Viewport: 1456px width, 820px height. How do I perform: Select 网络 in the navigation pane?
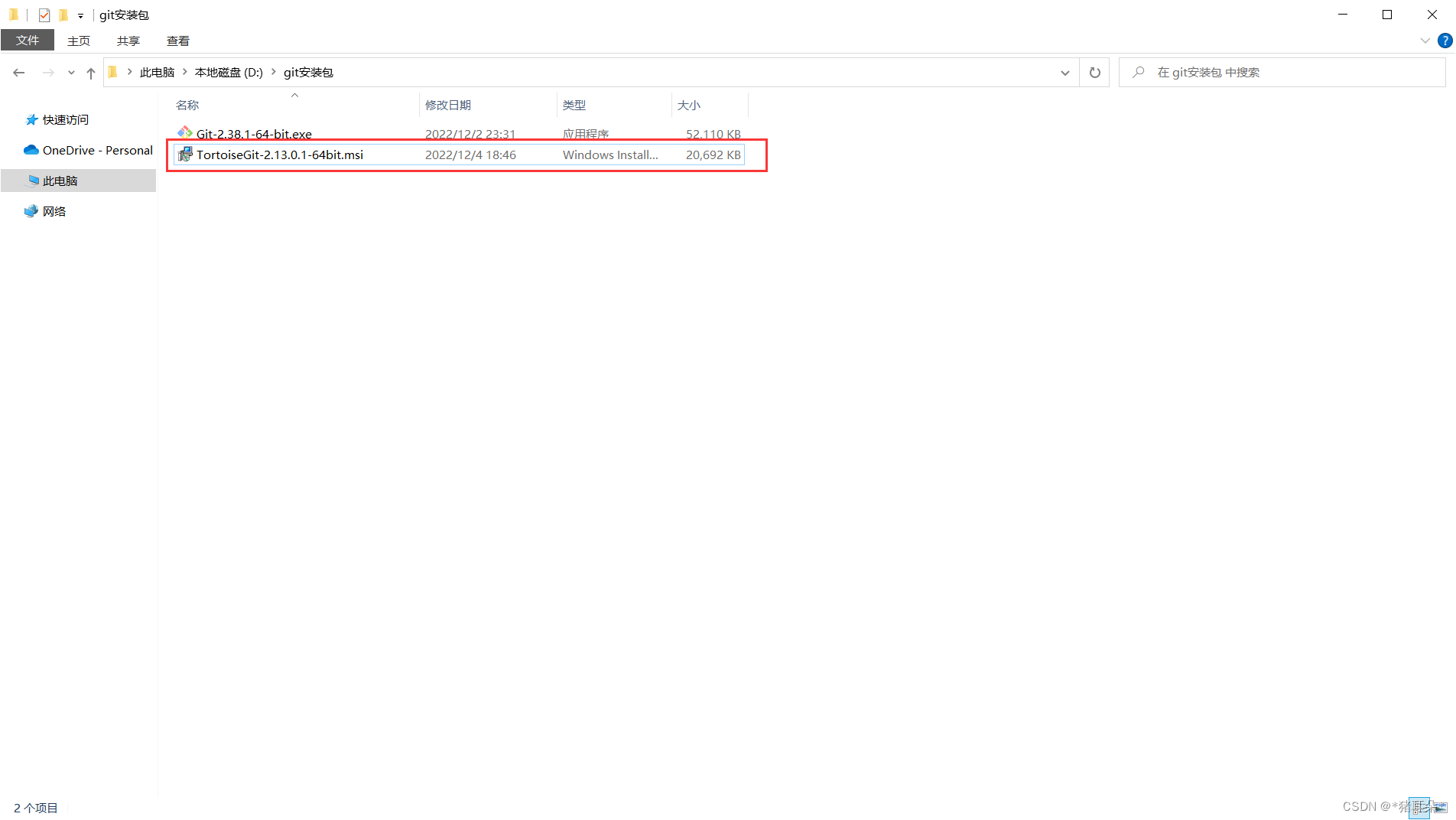pyautogui.click(x=54, y=212)
